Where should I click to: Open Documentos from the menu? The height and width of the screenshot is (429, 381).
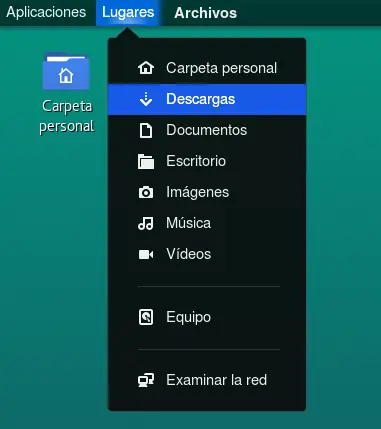tap(207, 130)
